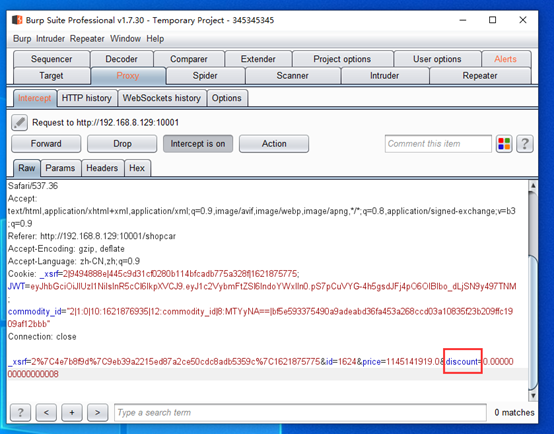Click the Forward button
The height and width of the screenshot is (434, 554).
tap(46, 144)
